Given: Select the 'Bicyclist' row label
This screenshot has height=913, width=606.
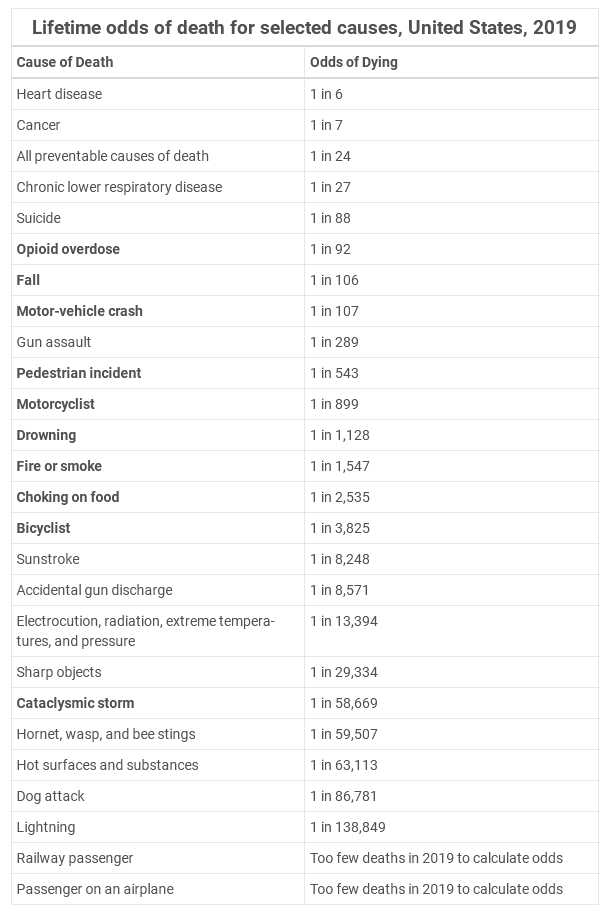Looking at the screenshot, I should coord(43,528).
